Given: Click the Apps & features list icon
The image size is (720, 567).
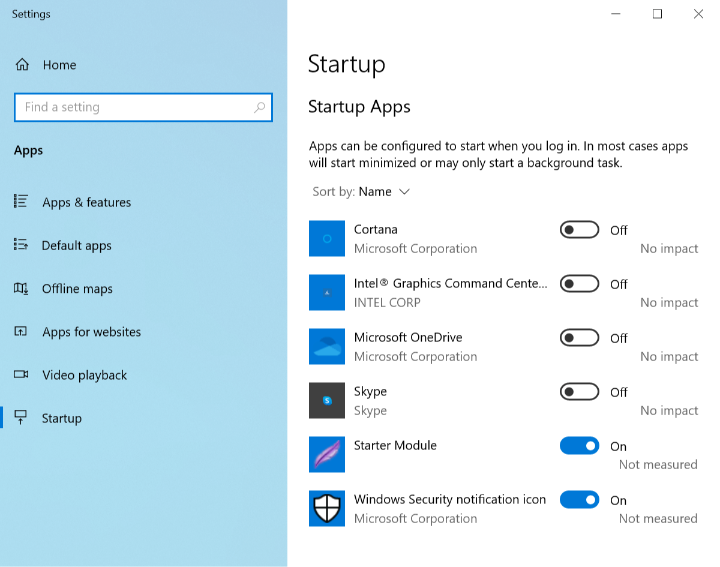Looking at the screenshot, I should point(21,201).
